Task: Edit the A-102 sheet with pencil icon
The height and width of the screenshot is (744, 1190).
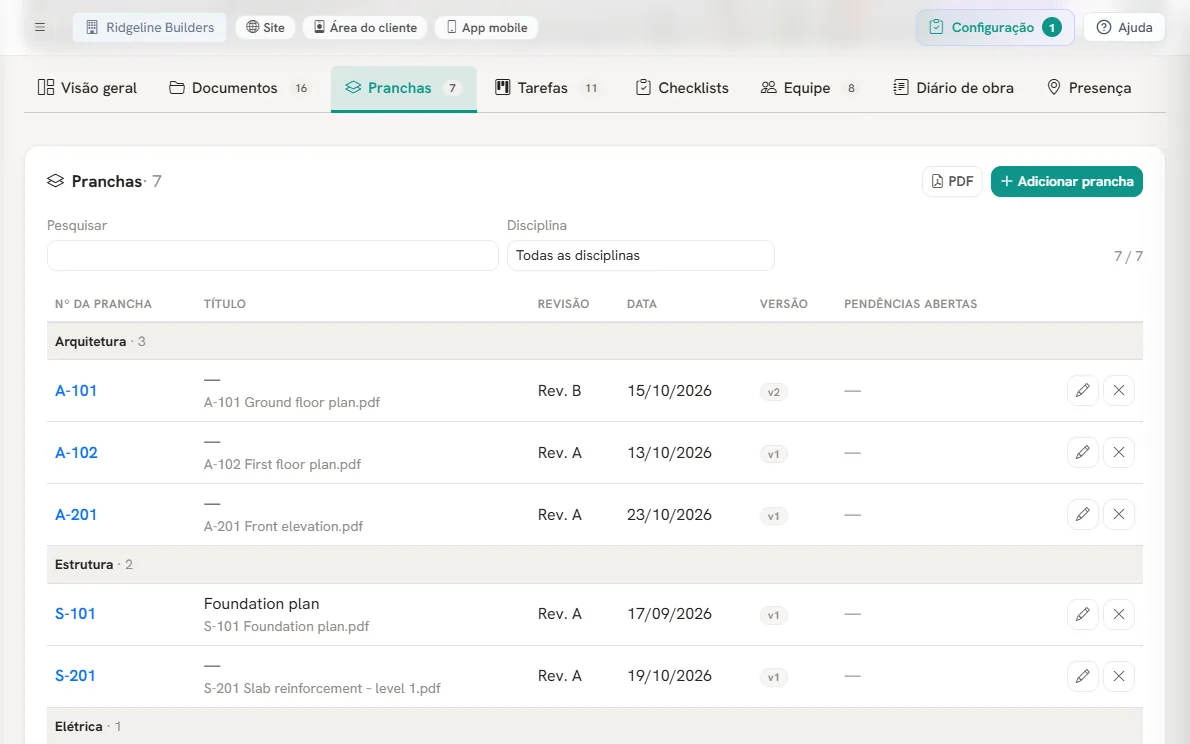Action: [1082, 452]
